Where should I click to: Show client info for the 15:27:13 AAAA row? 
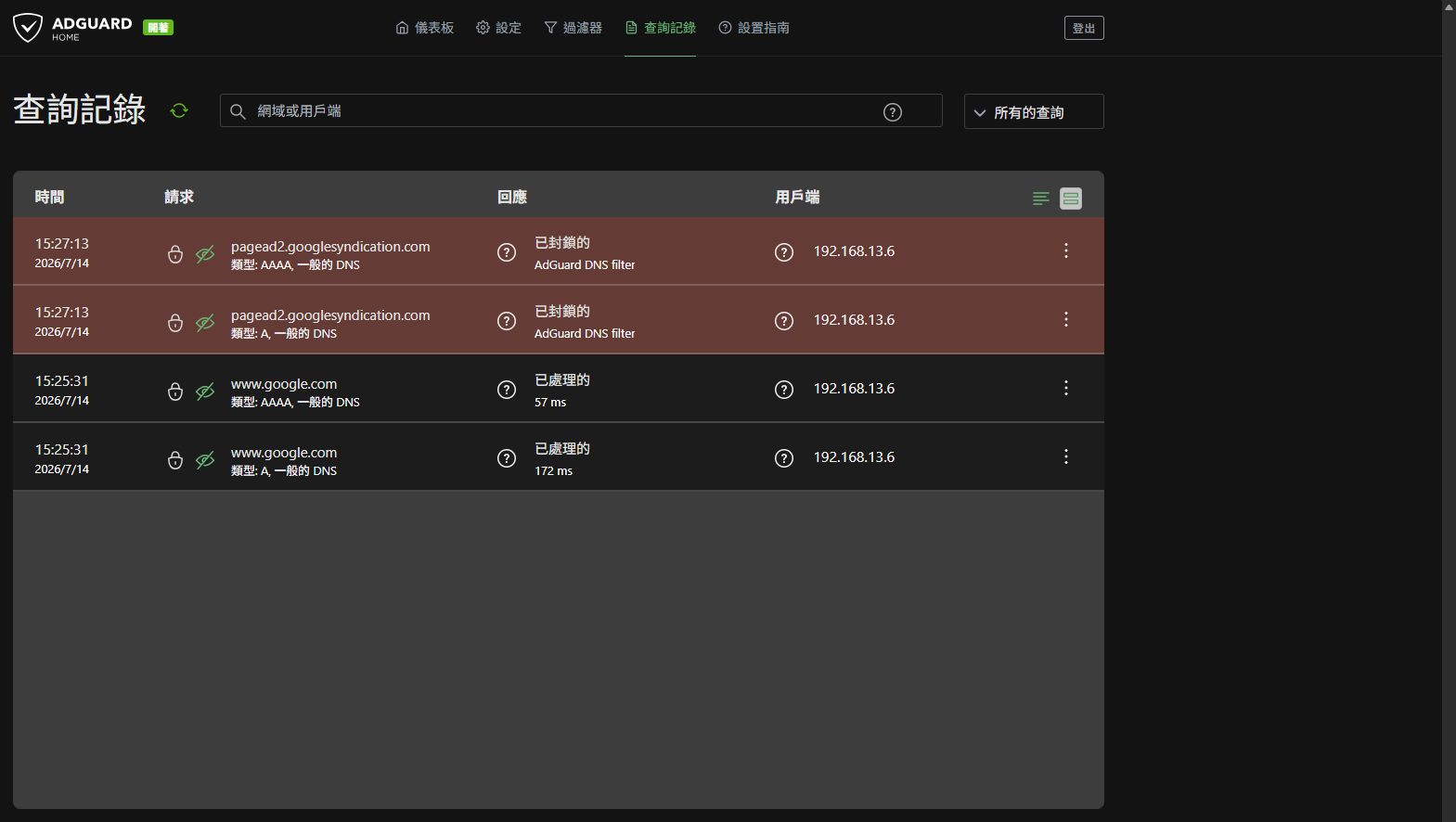784,252
